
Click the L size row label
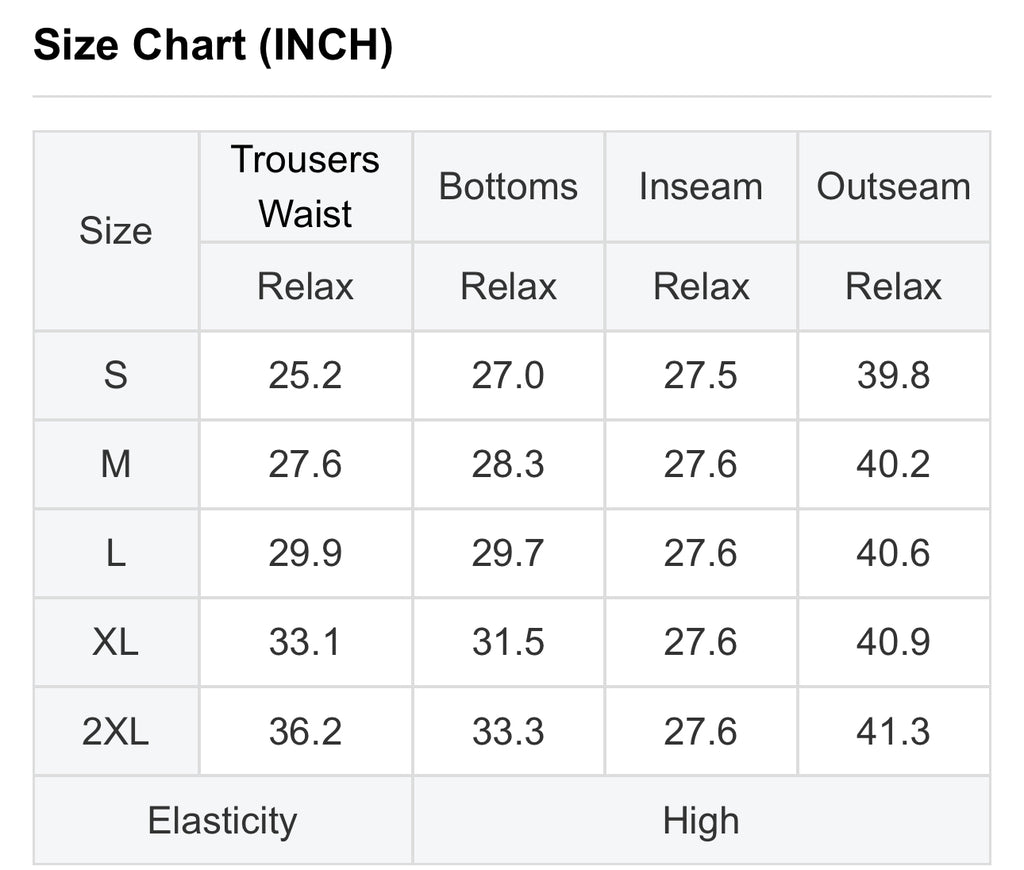tap(116, 553)
